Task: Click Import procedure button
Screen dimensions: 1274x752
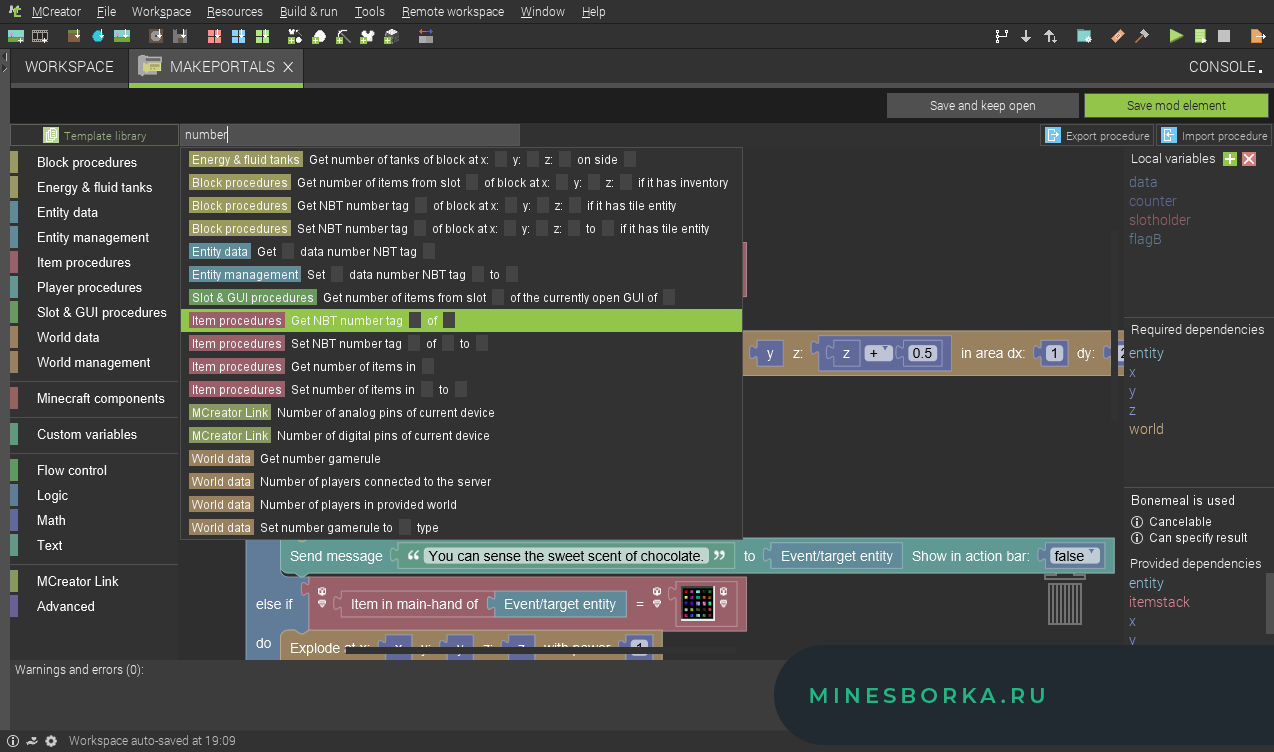Action: (x=1213, y=136)
